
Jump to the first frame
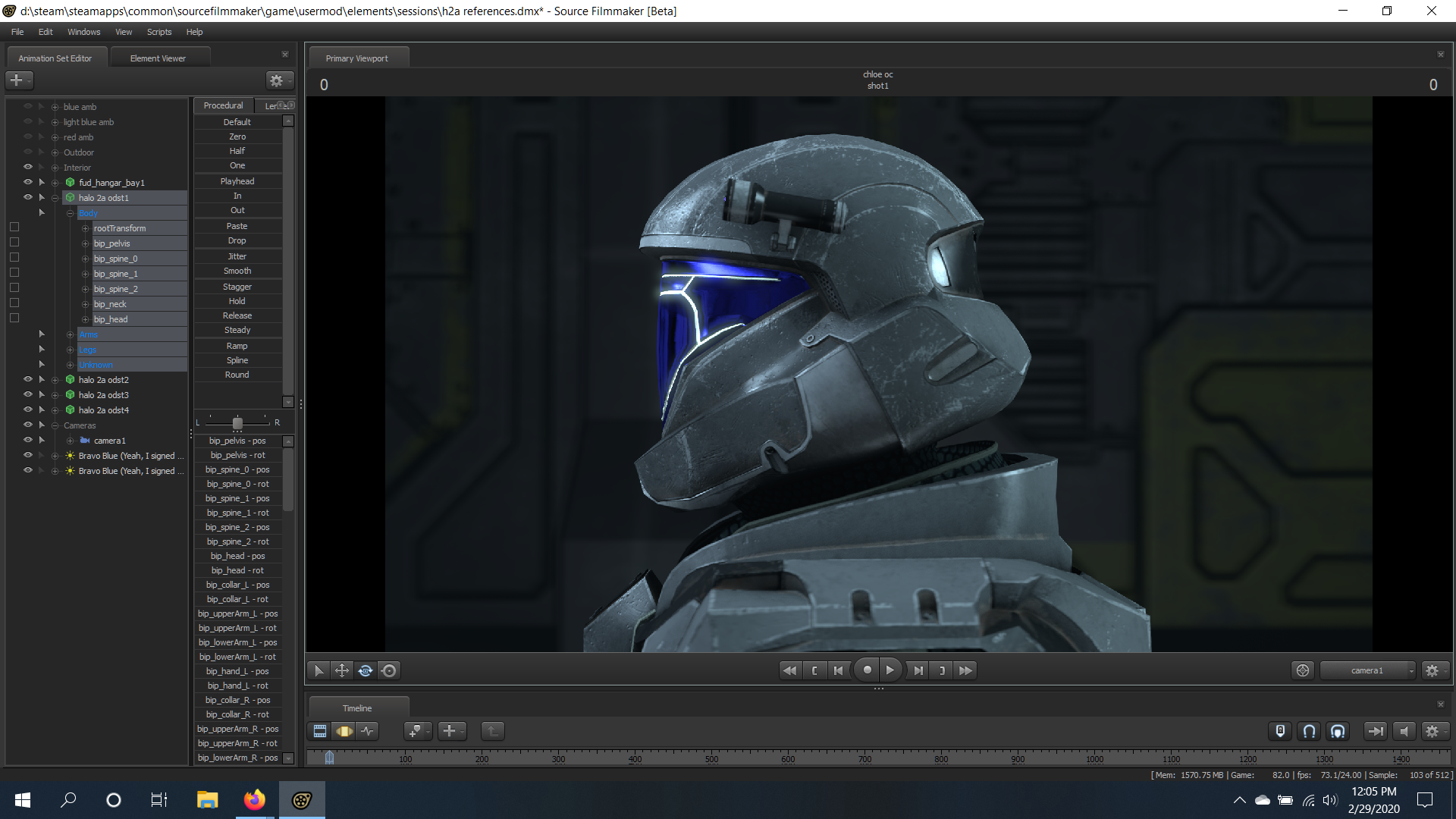click(x=789, y=670)
